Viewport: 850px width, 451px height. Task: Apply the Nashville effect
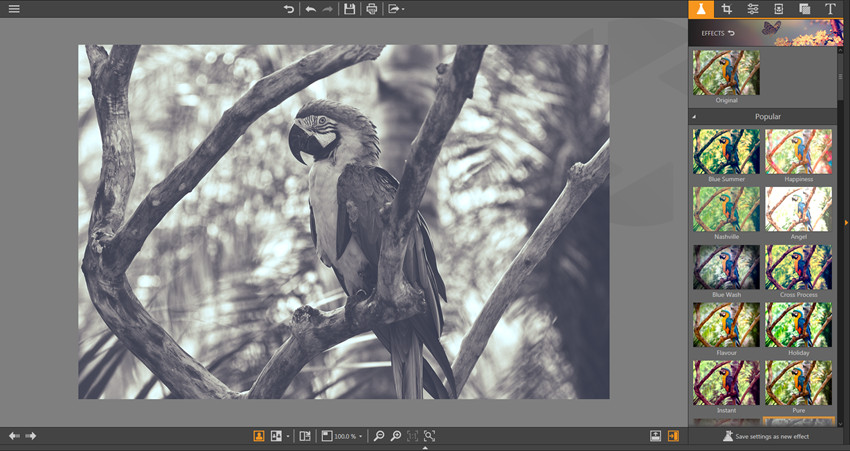click(726, 209)
